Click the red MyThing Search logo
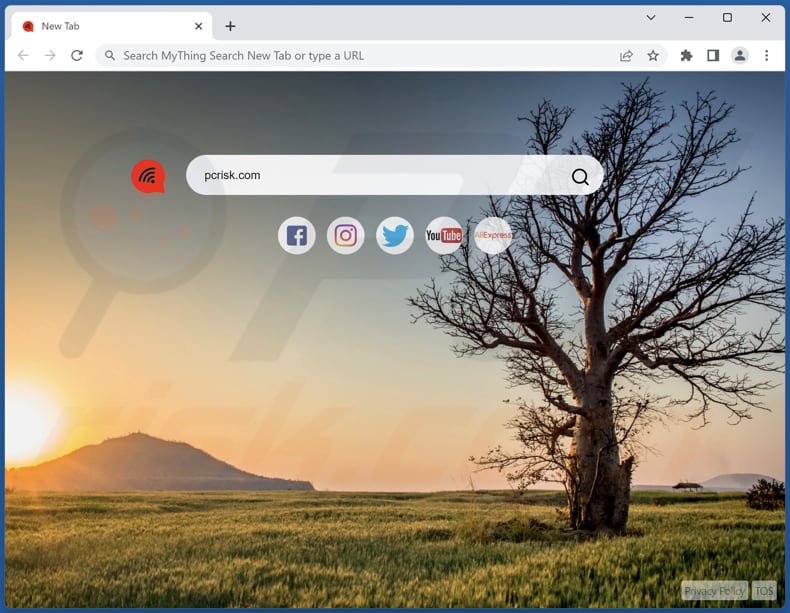Image resolution: width=790 pixels, height=613 pixels. click(x=148, y=177)
